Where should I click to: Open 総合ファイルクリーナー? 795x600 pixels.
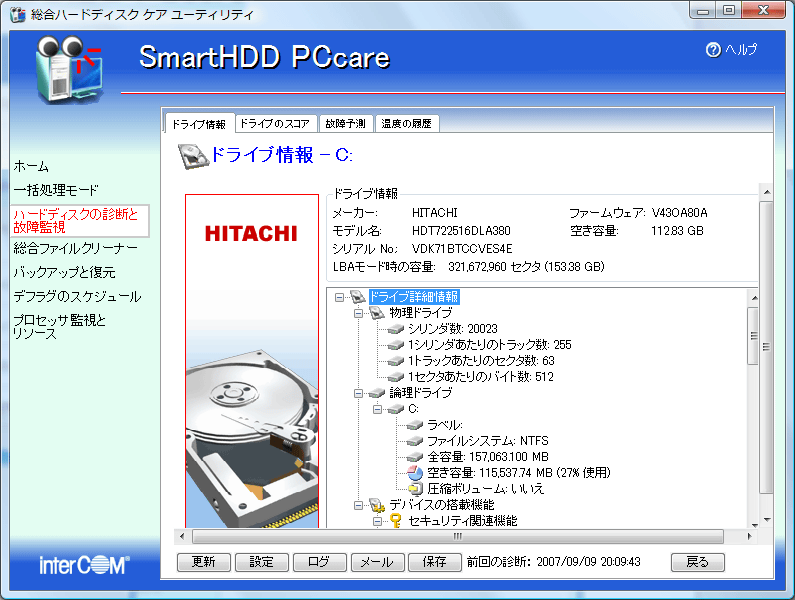pyautogui.click(x=76, y=248)
